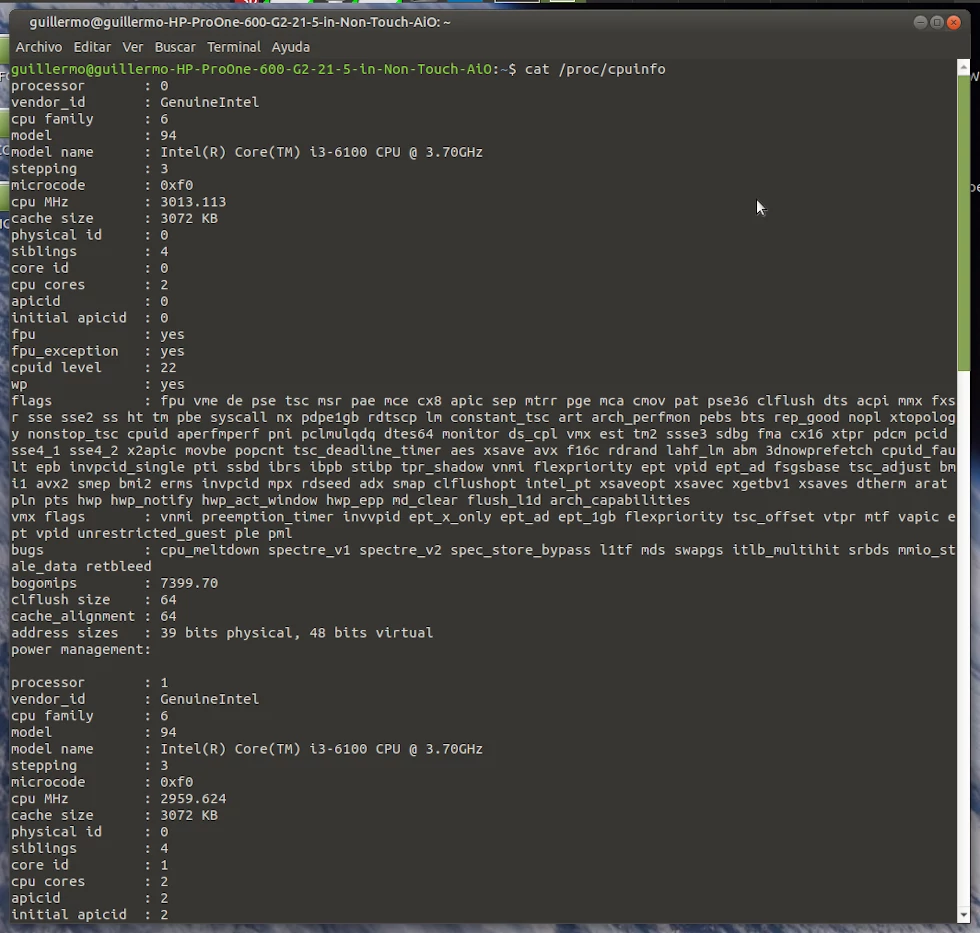Click the 'power management:' line

click(81, 649)
